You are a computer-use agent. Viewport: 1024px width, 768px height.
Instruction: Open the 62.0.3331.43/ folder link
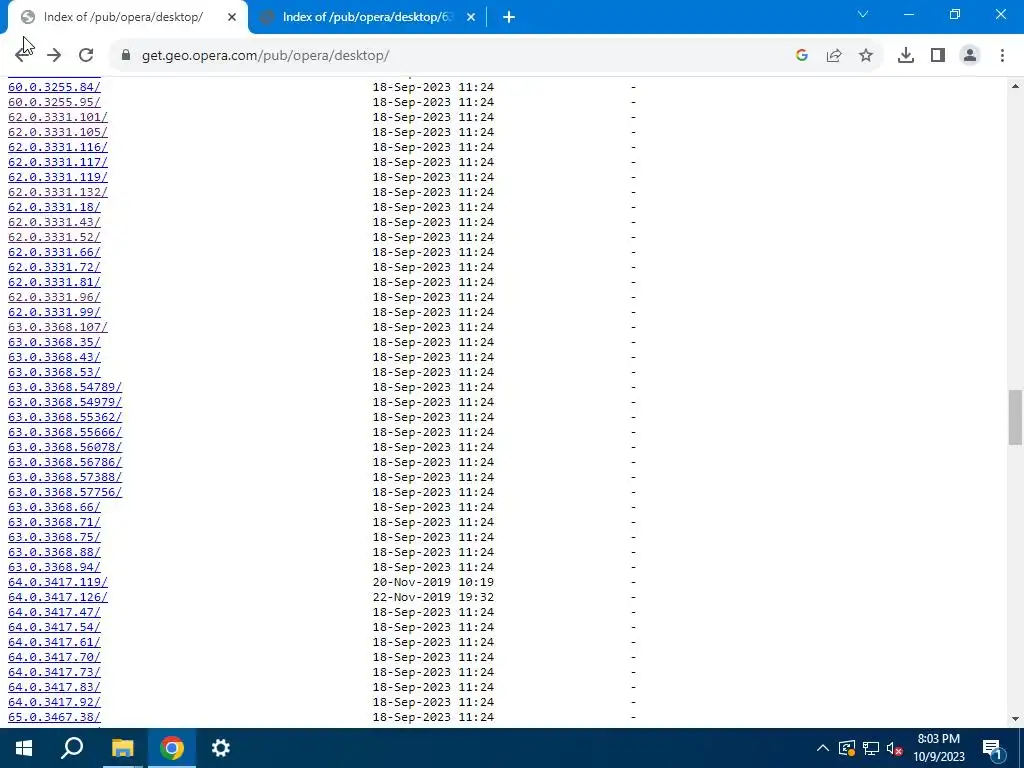click(x=54, y=222)
